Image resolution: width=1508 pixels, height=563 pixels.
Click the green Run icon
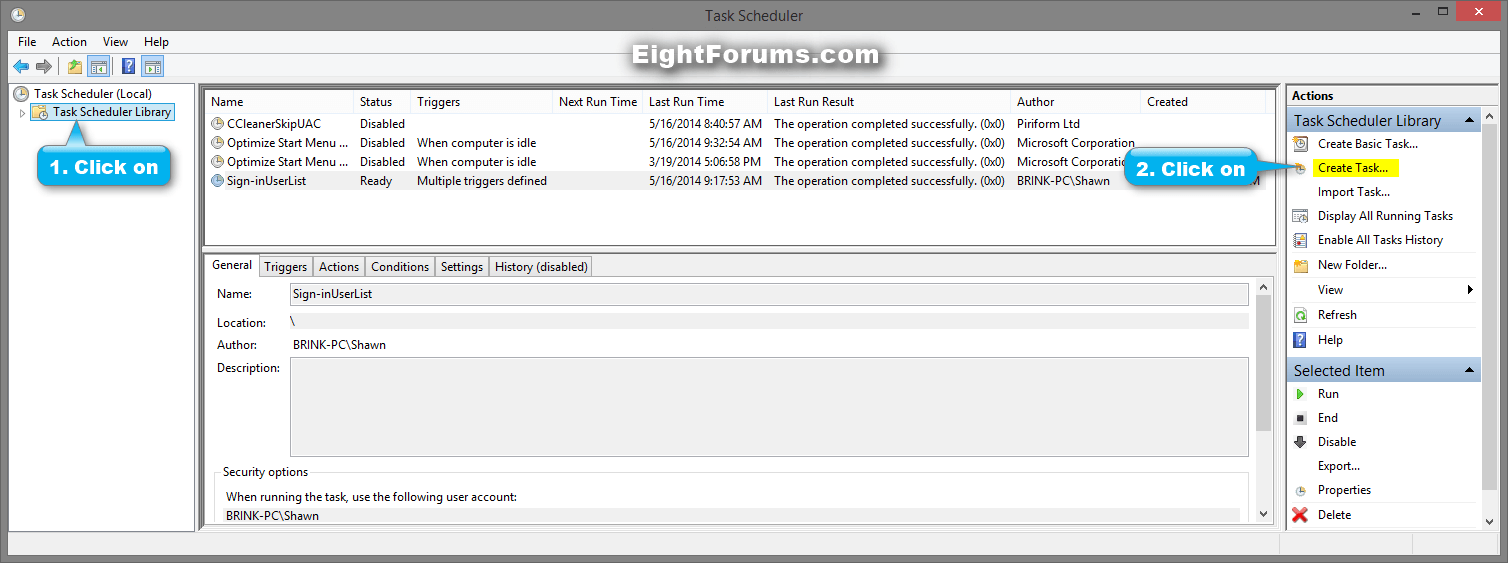(1300, 394)
